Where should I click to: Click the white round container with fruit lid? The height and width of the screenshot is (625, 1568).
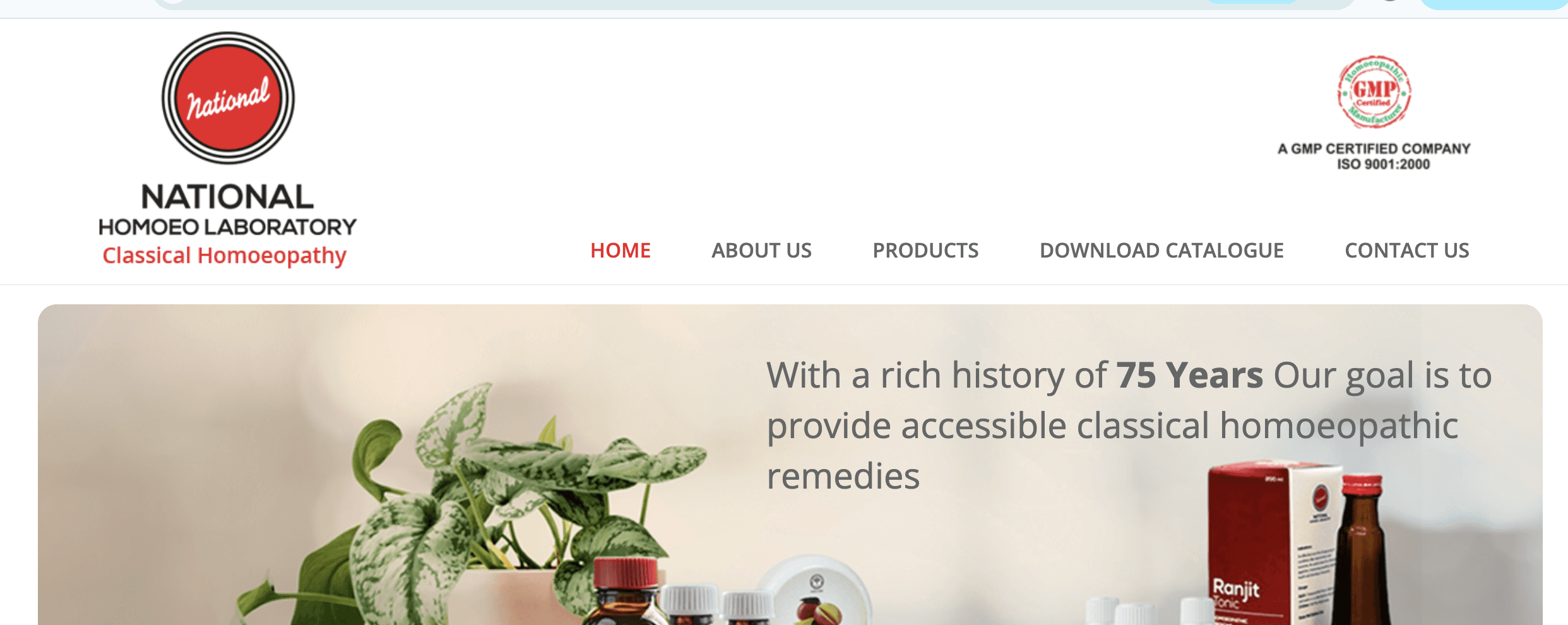[x=814, y=592]
